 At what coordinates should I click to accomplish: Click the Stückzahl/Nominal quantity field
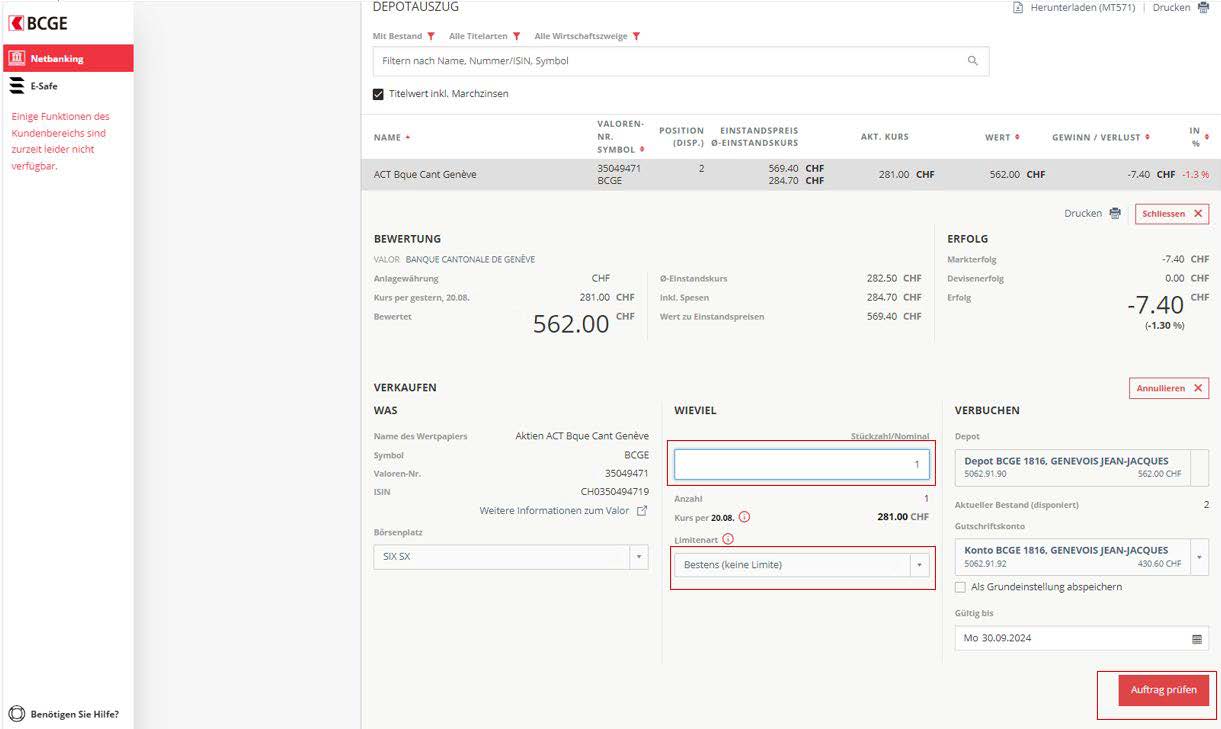coord(802,464)
